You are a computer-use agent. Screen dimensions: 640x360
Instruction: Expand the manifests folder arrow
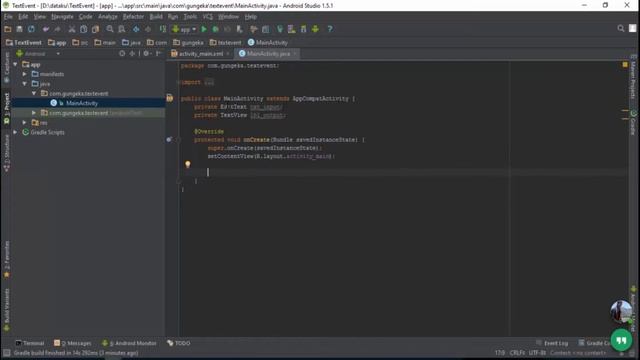(25, 74)
